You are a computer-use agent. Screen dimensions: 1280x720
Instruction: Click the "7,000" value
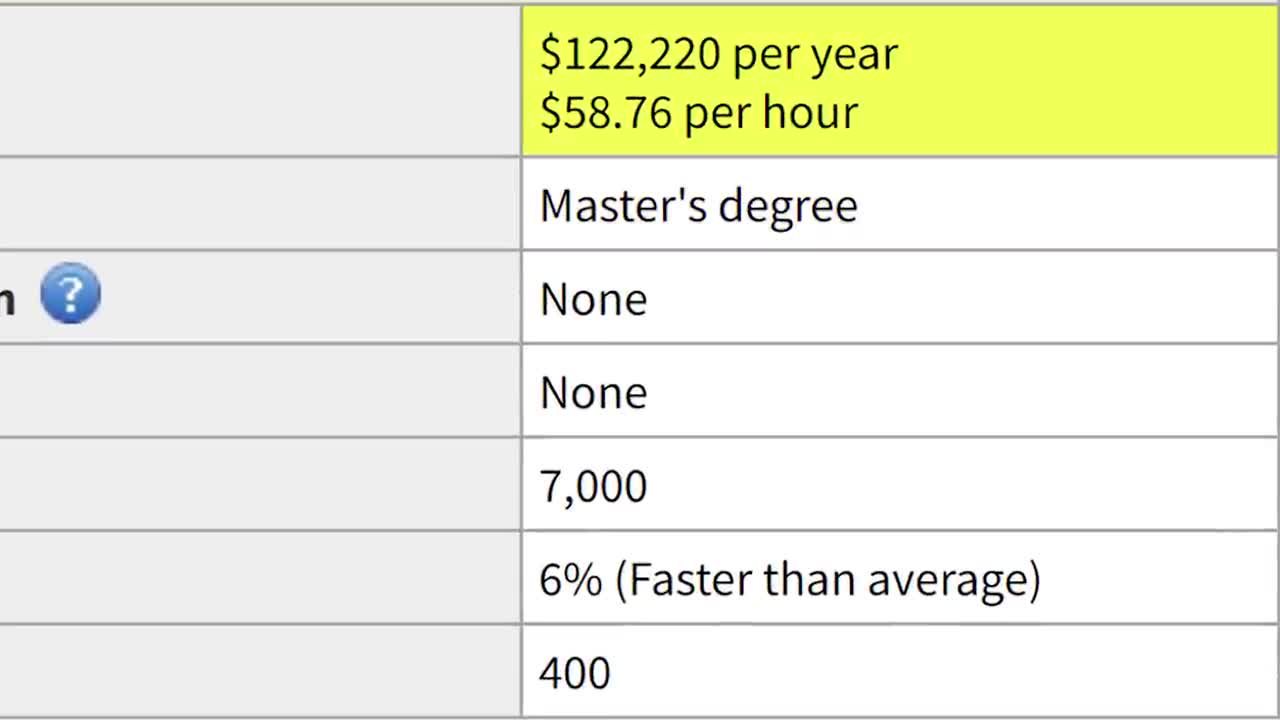593,486
